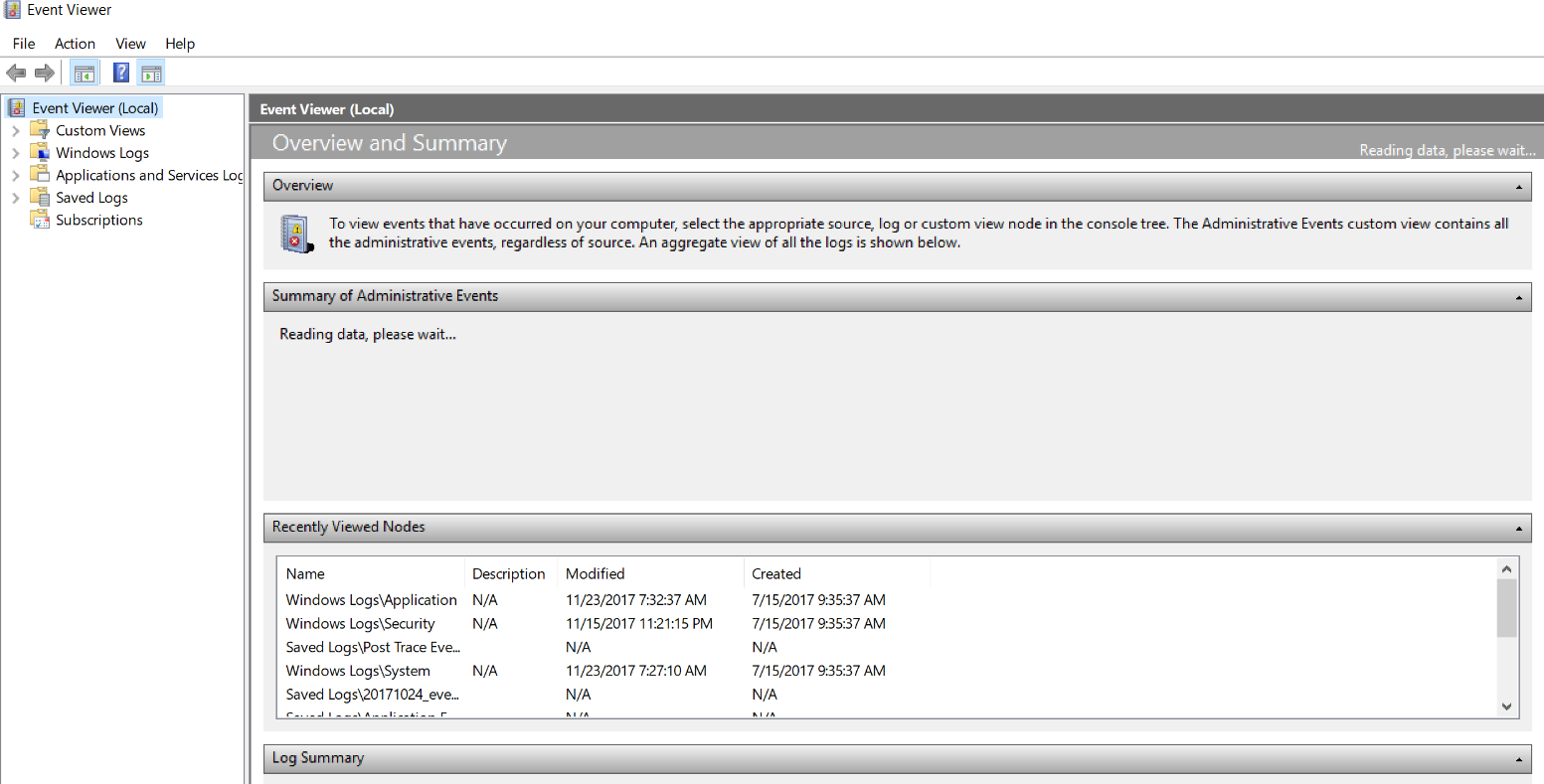Select Event Viewer (Local) root node
The image size is (1544, 784).
click(94, 108)
